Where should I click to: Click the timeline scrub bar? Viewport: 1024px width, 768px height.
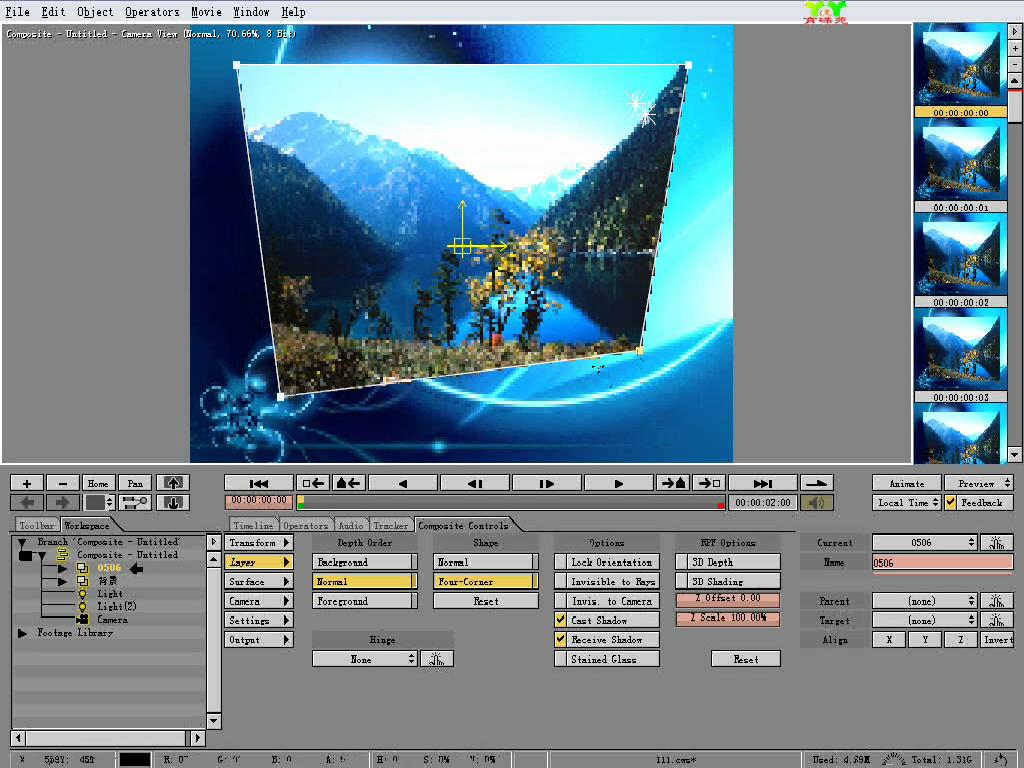(511, 503)
